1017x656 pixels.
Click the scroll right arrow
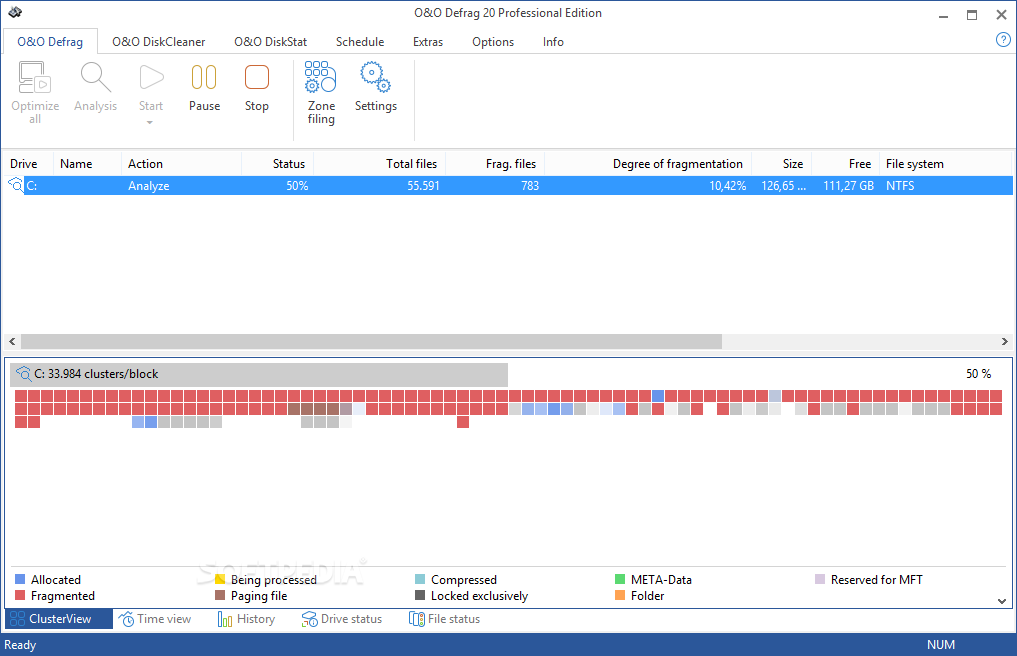(x=1004, y=341)
